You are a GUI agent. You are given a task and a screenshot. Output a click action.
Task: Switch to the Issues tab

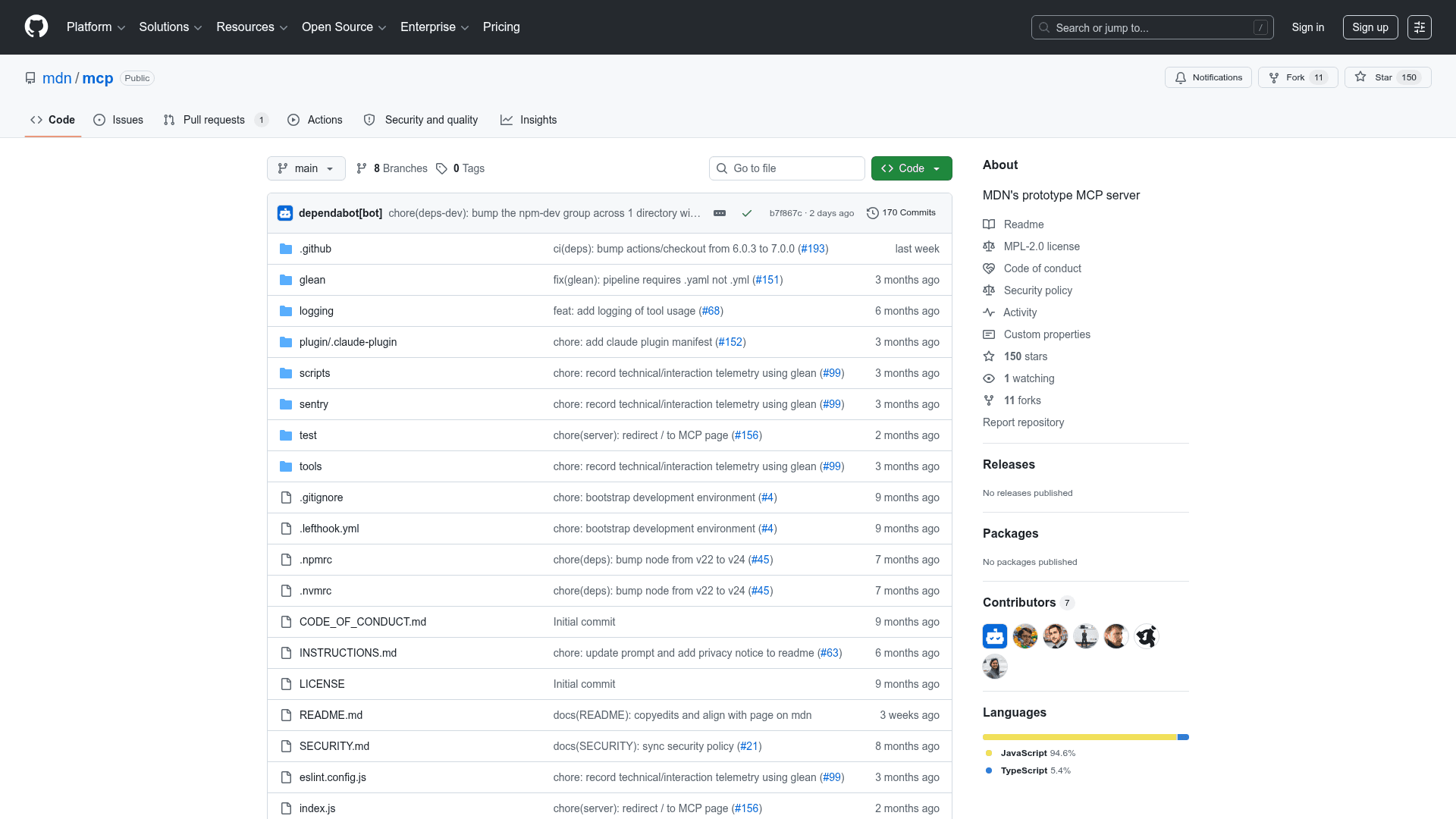point(118,120)
